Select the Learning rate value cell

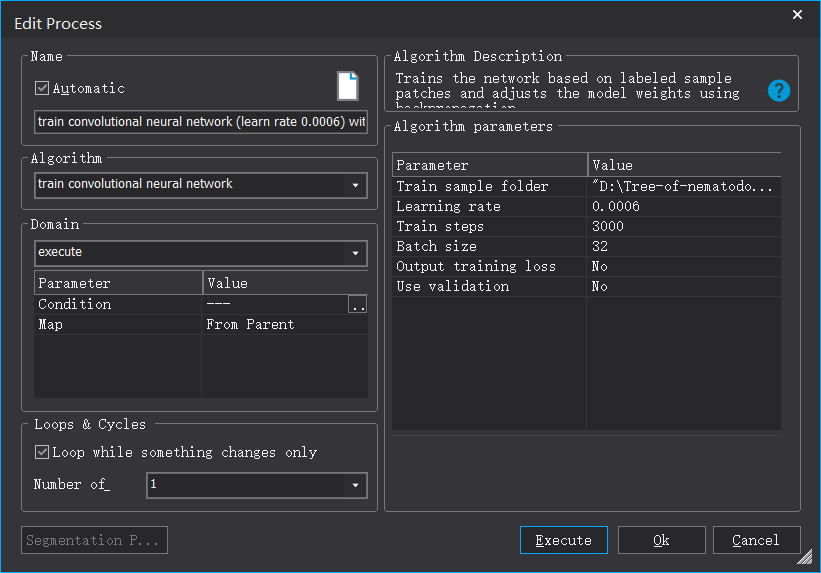(684, 206)
